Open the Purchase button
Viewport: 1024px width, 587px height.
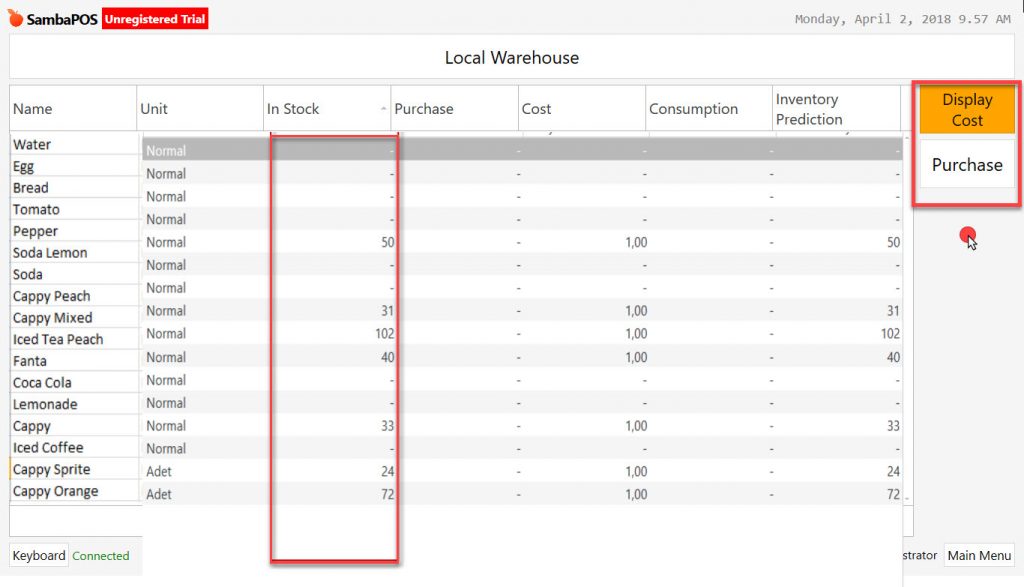coord(967,165)
